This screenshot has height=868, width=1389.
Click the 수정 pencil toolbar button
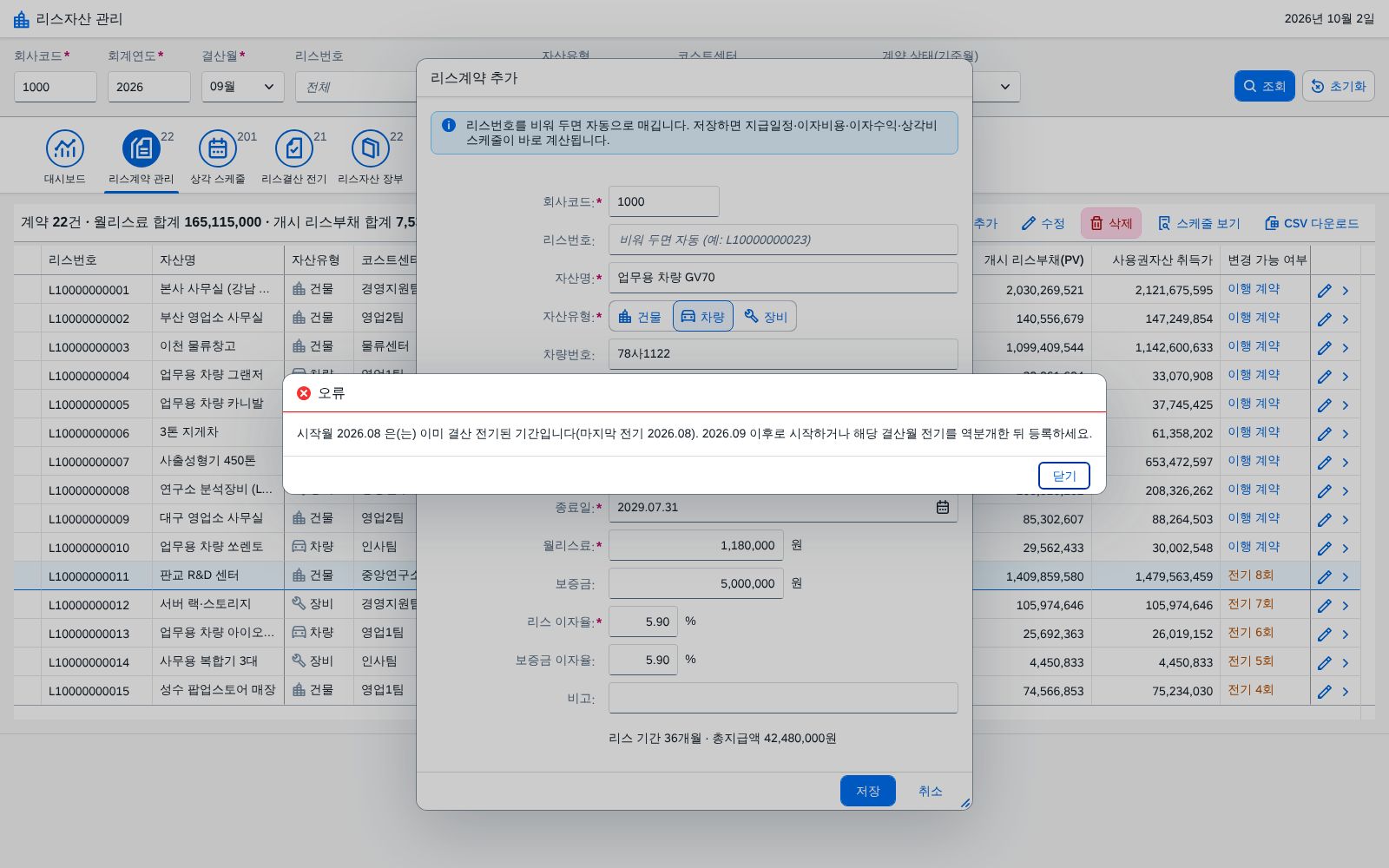coord(1043,223)
